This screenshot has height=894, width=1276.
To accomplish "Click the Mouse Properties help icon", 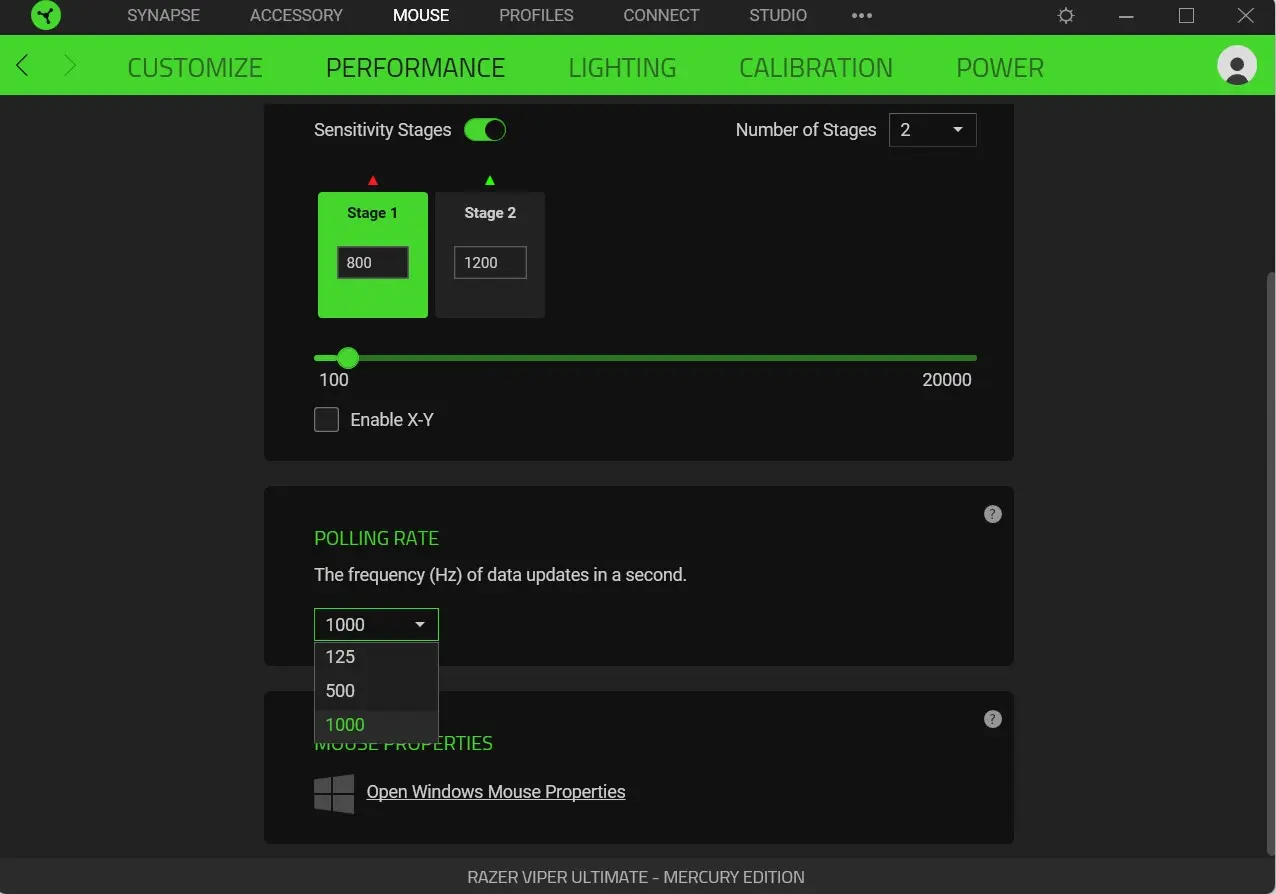I will pyautogui.click(x=992, y=719).
